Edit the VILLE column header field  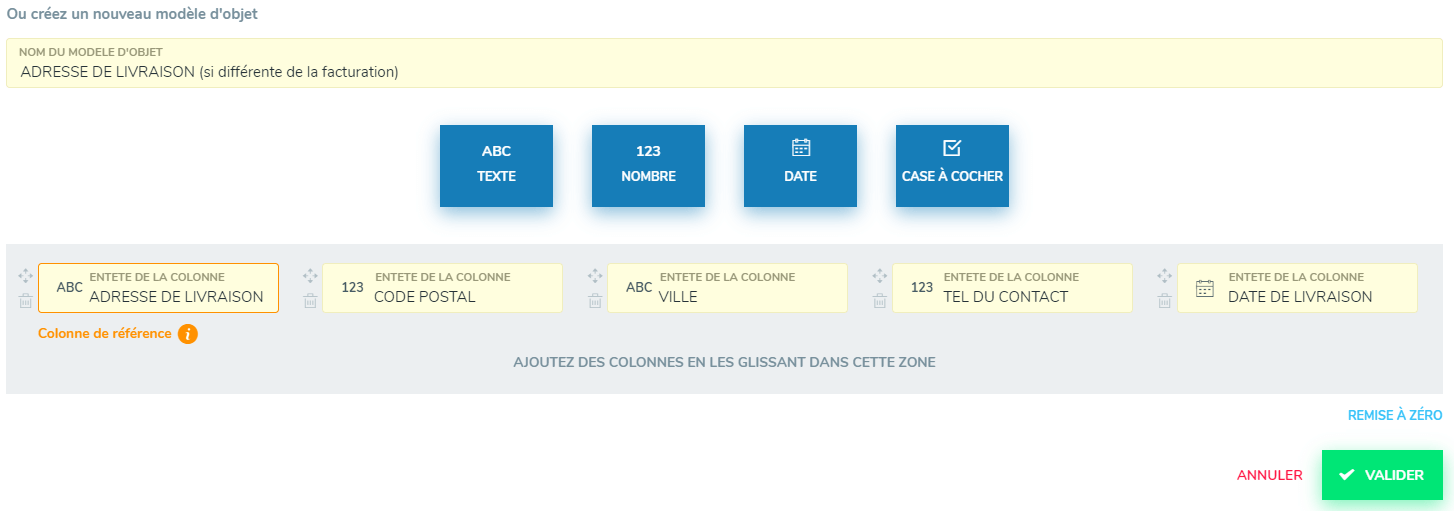[727, 288]
